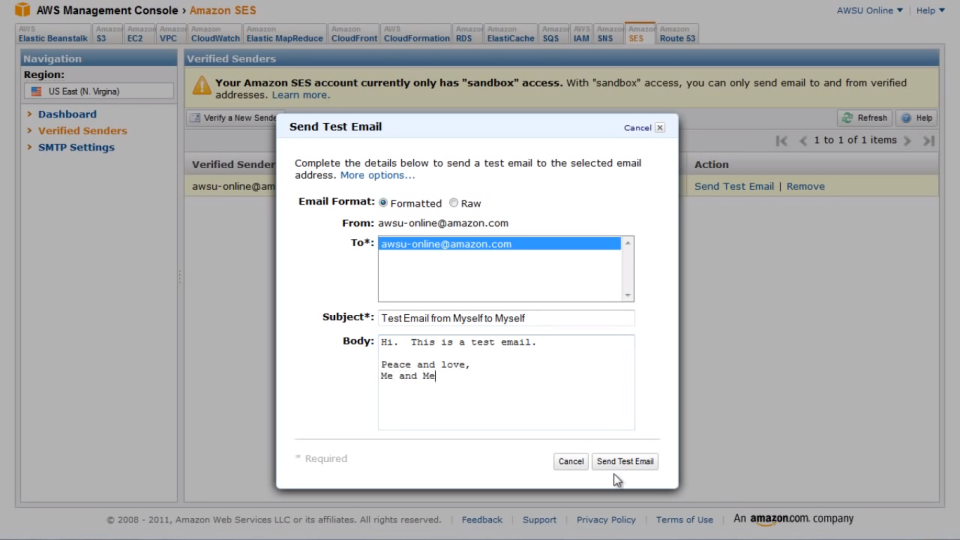Viewport: 960px width, 540px height.
Task: Switch to the ElastiCache tab
Action: [x=511, y=34]
